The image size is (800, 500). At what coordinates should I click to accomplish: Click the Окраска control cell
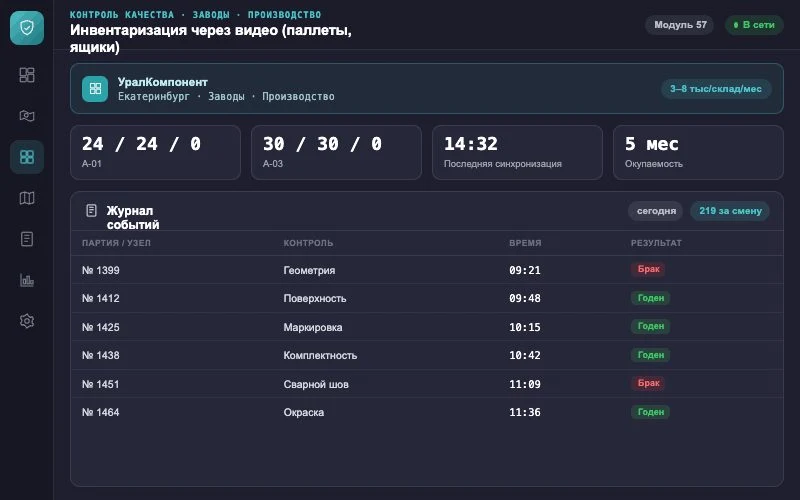304,413
